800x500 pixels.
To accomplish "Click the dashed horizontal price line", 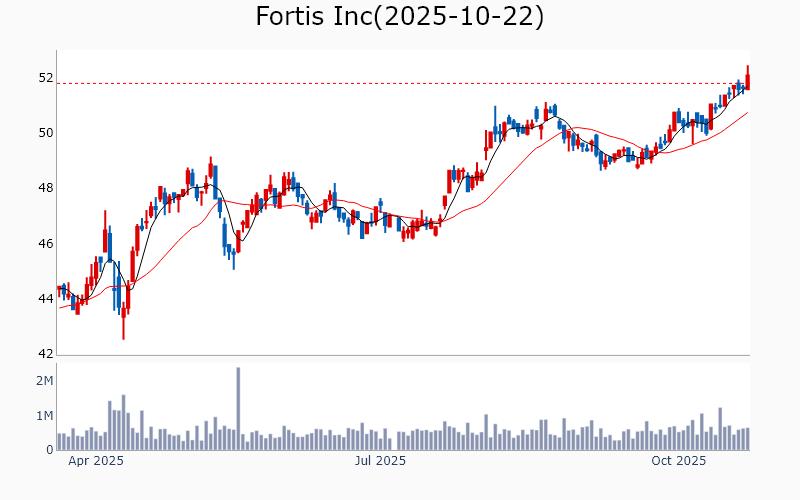I will tap(400, 83).
